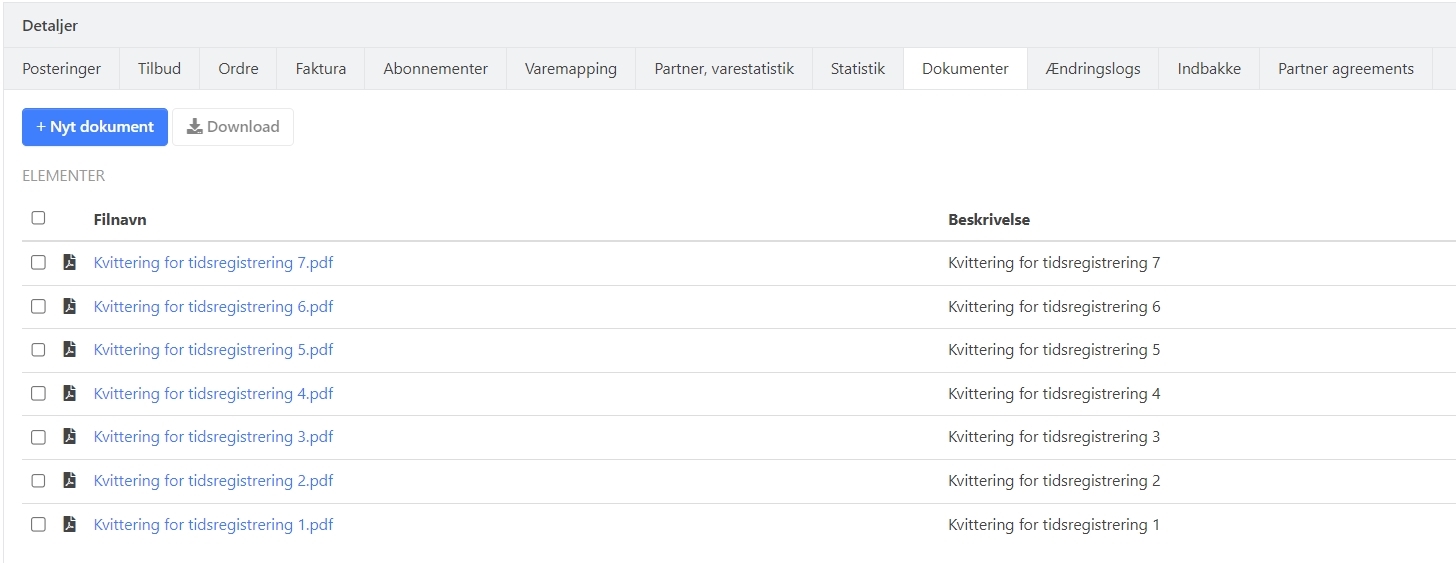Open Kvittering for tidsregistrering 6.pdf link
This screenshot has height=563, width=1456.
point(213,306)
